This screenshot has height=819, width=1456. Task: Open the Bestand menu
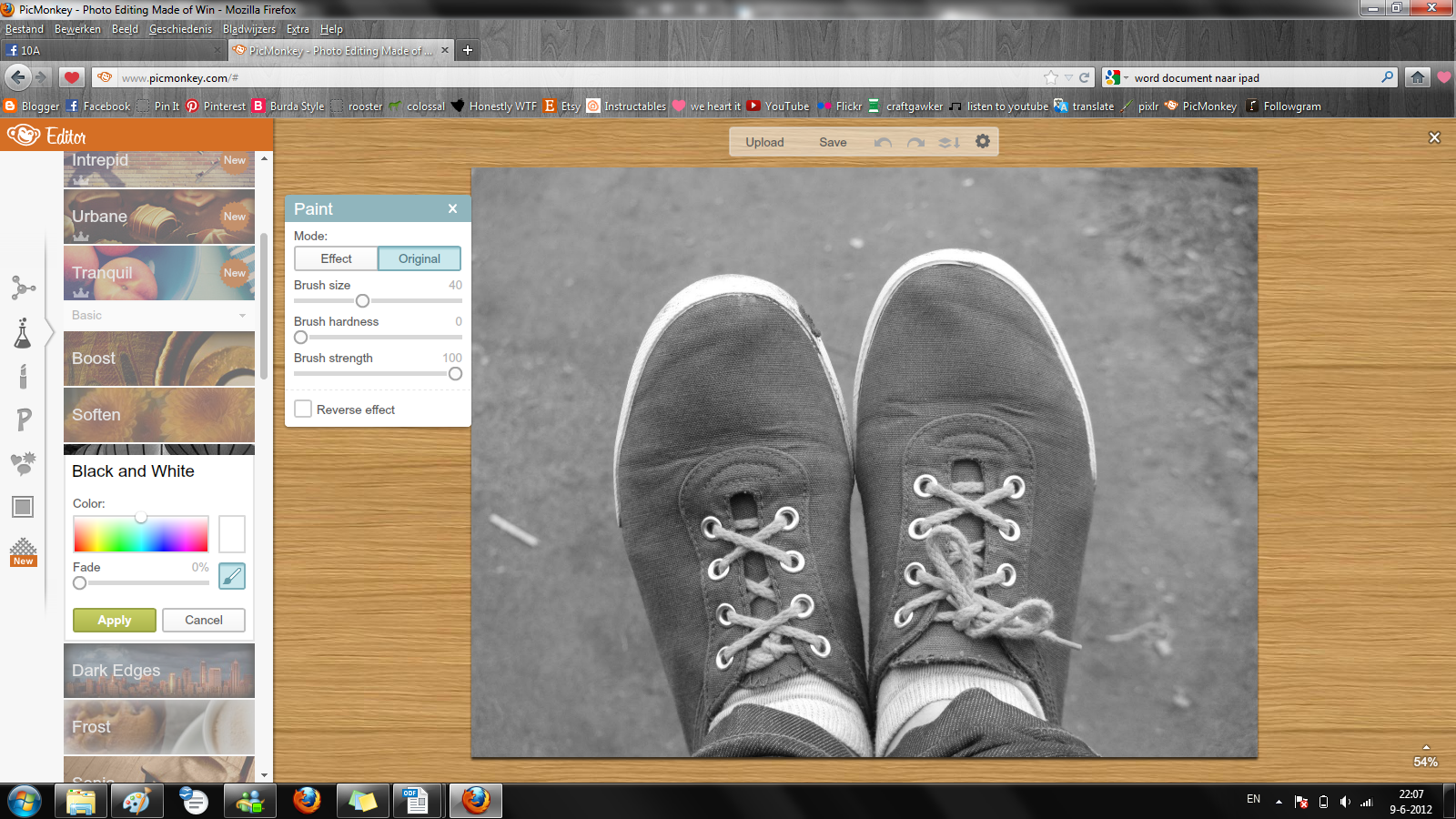[x=25, y=29]
